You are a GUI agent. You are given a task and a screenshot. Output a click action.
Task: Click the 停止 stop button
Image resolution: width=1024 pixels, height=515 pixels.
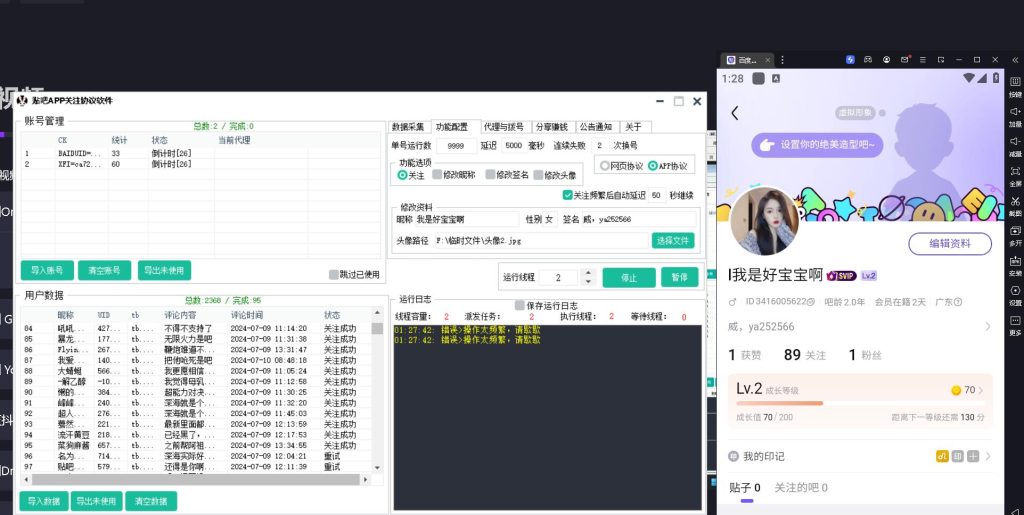pyautogui.click(x=628, y=278)
